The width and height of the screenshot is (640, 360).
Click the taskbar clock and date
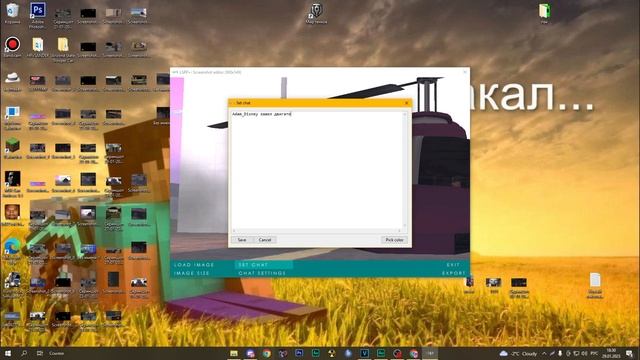pyautogui.click(x=611, y=353)
